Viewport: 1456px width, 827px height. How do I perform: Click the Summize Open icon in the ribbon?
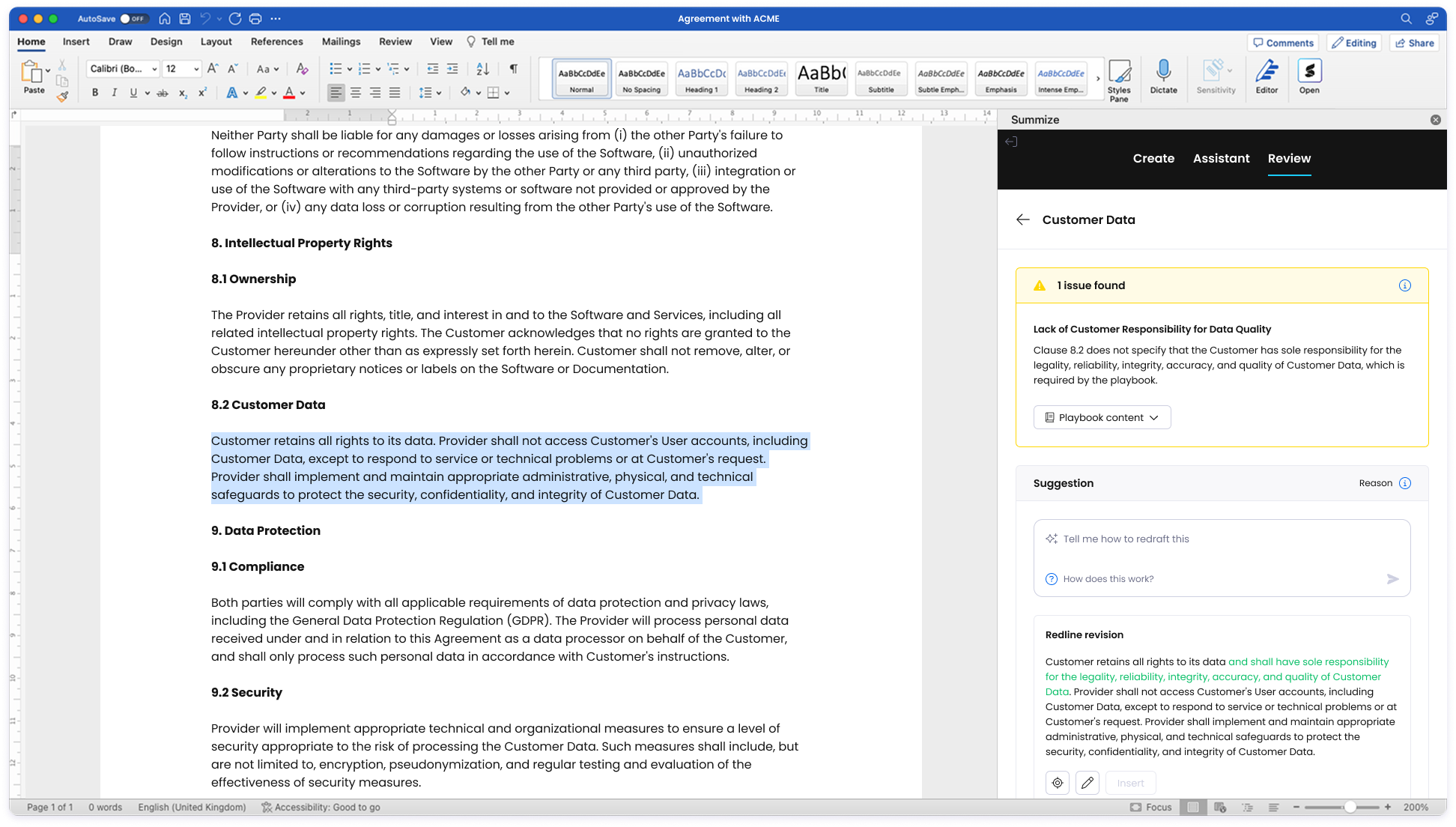pos(1309,77)
